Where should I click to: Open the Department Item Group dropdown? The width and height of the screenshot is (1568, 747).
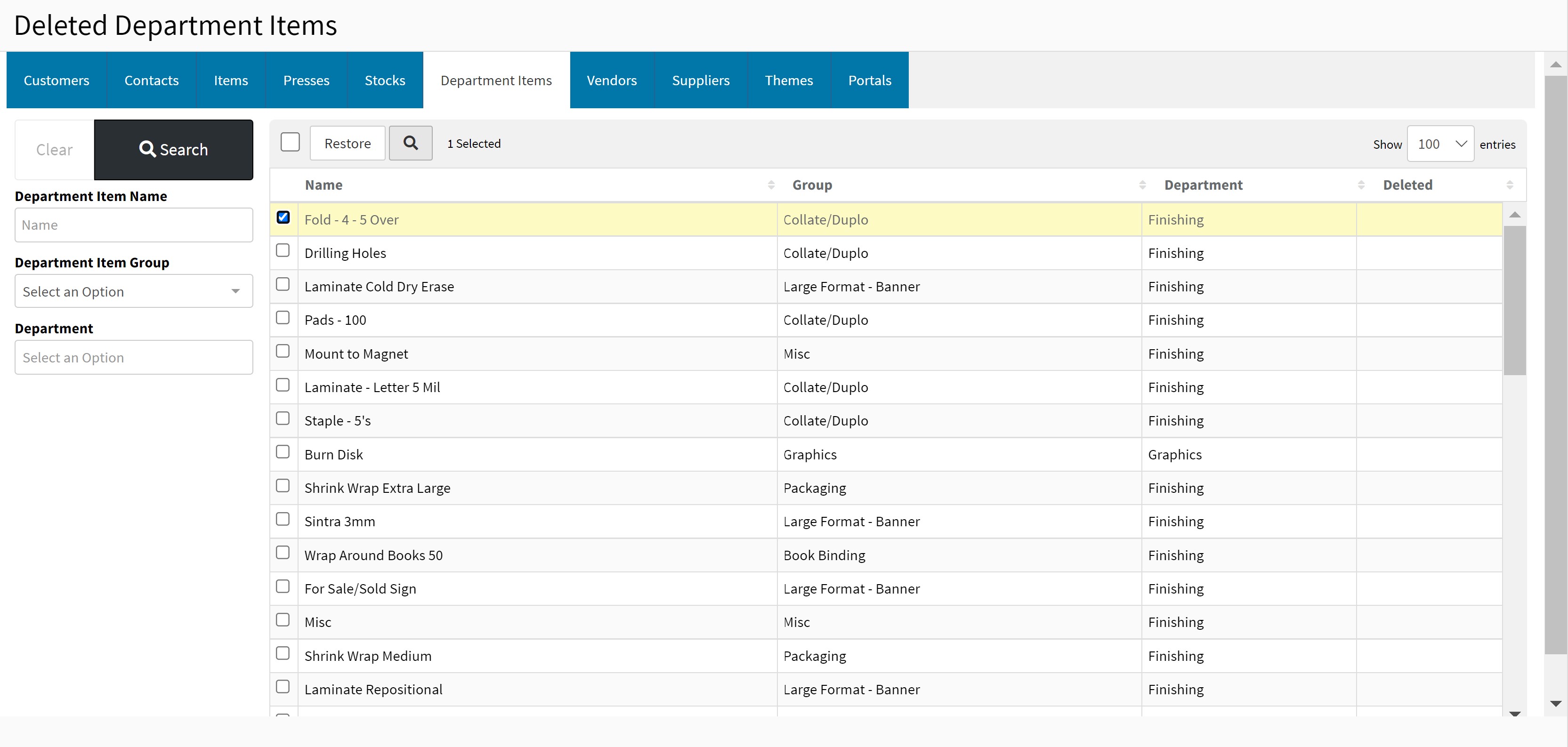133,291
